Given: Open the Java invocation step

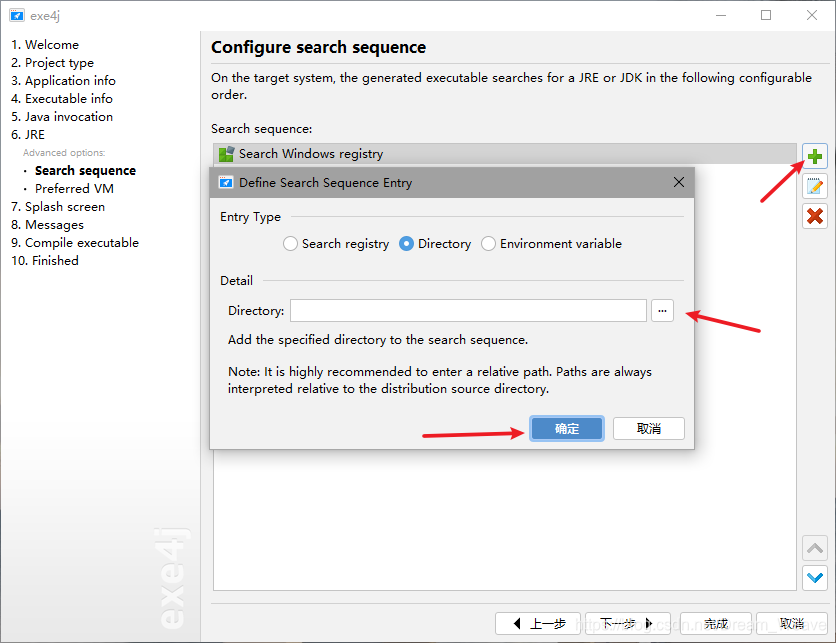Looking at the screenshot, I should click(68, 117).
